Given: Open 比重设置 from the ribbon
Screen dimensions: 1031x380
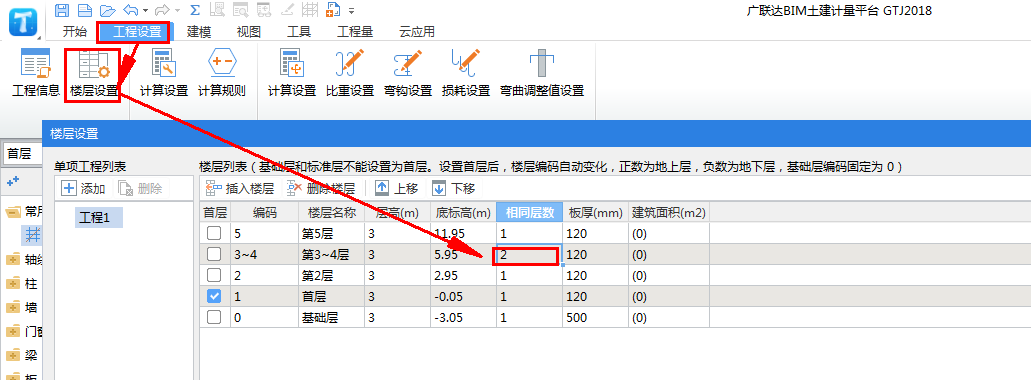Looking at the screenshot, I should click(x=350, y=74).
